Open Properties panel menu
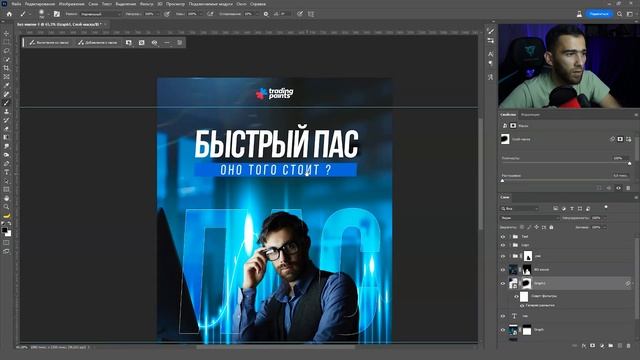Image resolution: width=640 pixels, height=360 pixels. [x=636, y=115]
